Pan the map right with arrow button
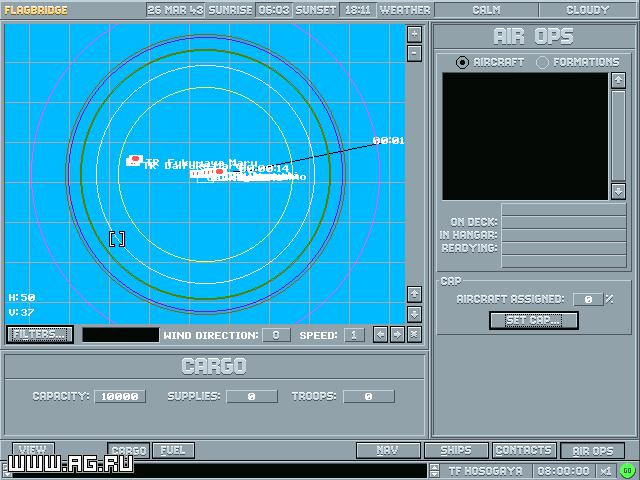Viewport: 640px width, 480px height. click(x=397, y=335)
